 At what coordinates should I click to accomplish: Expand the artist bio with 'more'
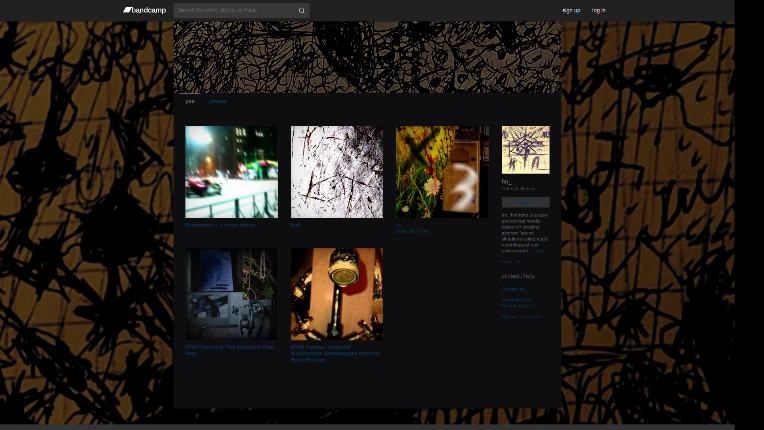[x=540, y=251]
